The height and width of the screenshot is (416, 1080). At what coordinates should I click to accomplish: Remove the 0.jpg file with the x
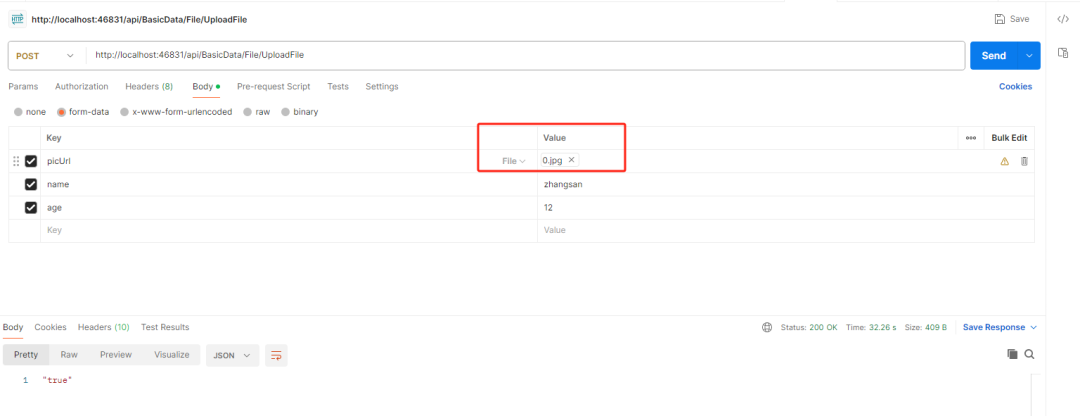[571, 160]
